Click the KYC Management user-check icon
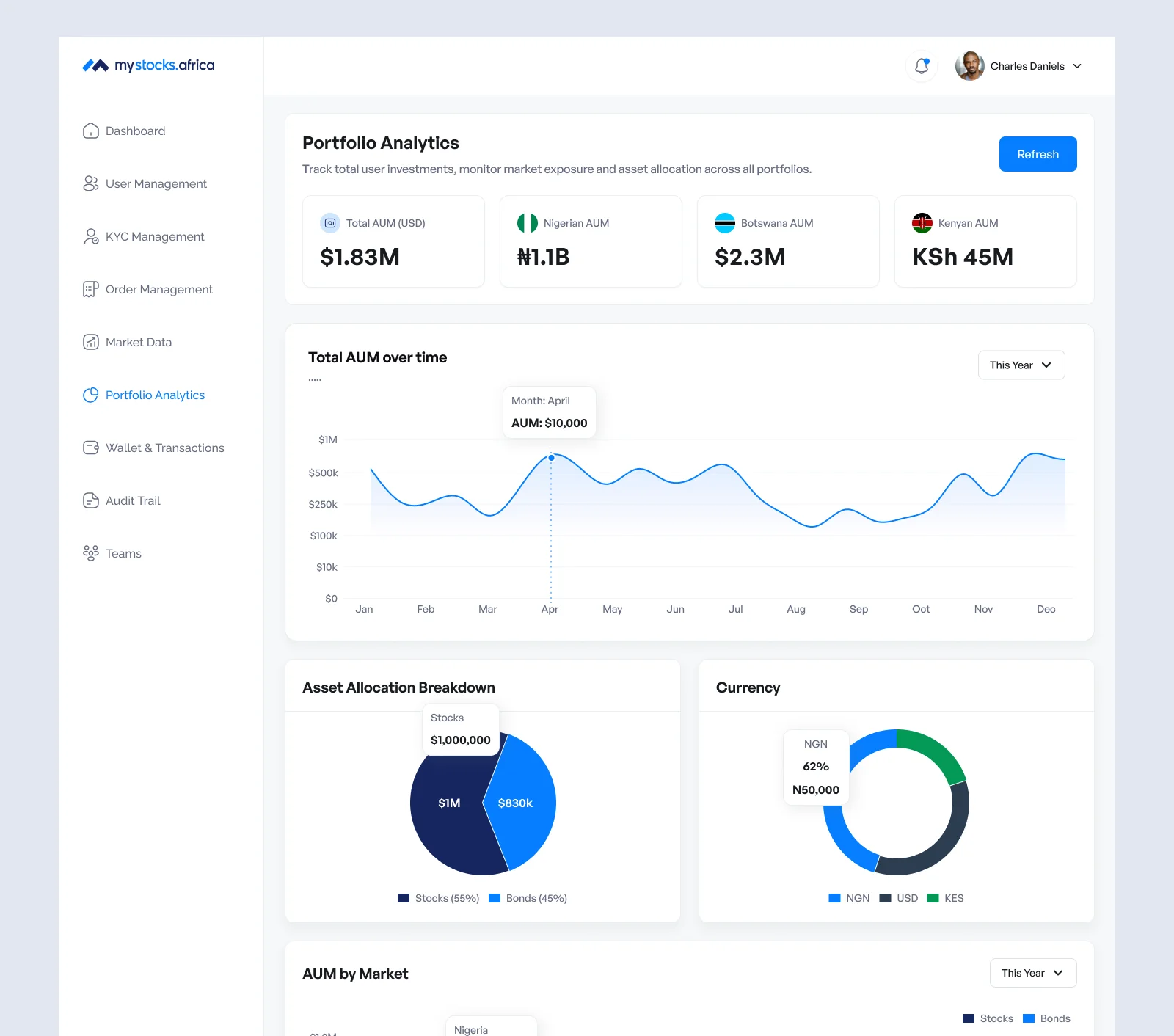 [x=91, y=236]
